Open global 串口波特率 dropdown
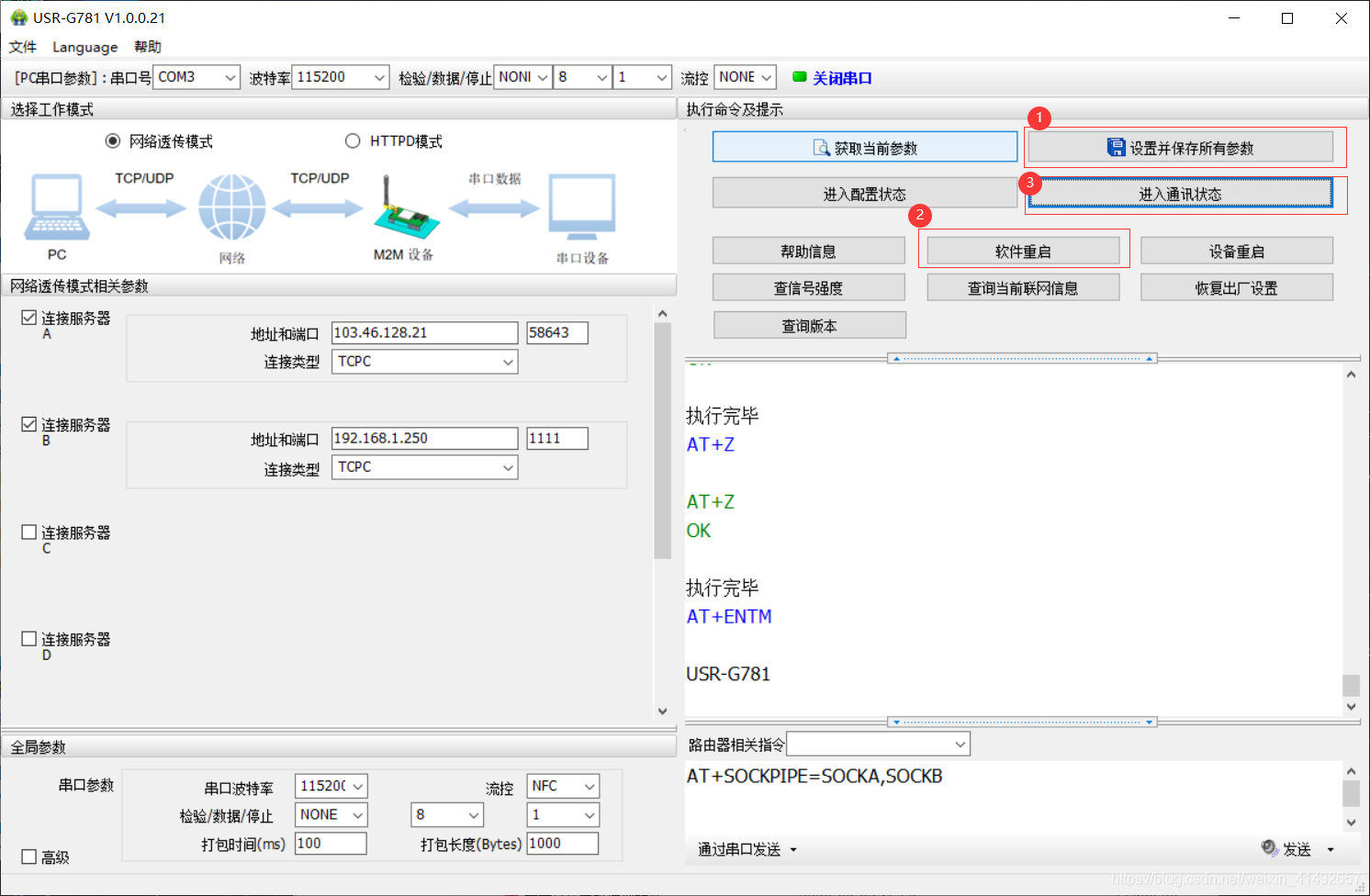 coord(331,786)
